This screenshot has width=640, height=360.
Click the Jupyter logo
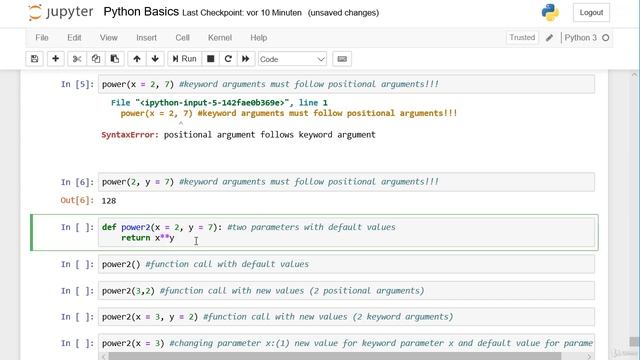click(x=61, y=12)
